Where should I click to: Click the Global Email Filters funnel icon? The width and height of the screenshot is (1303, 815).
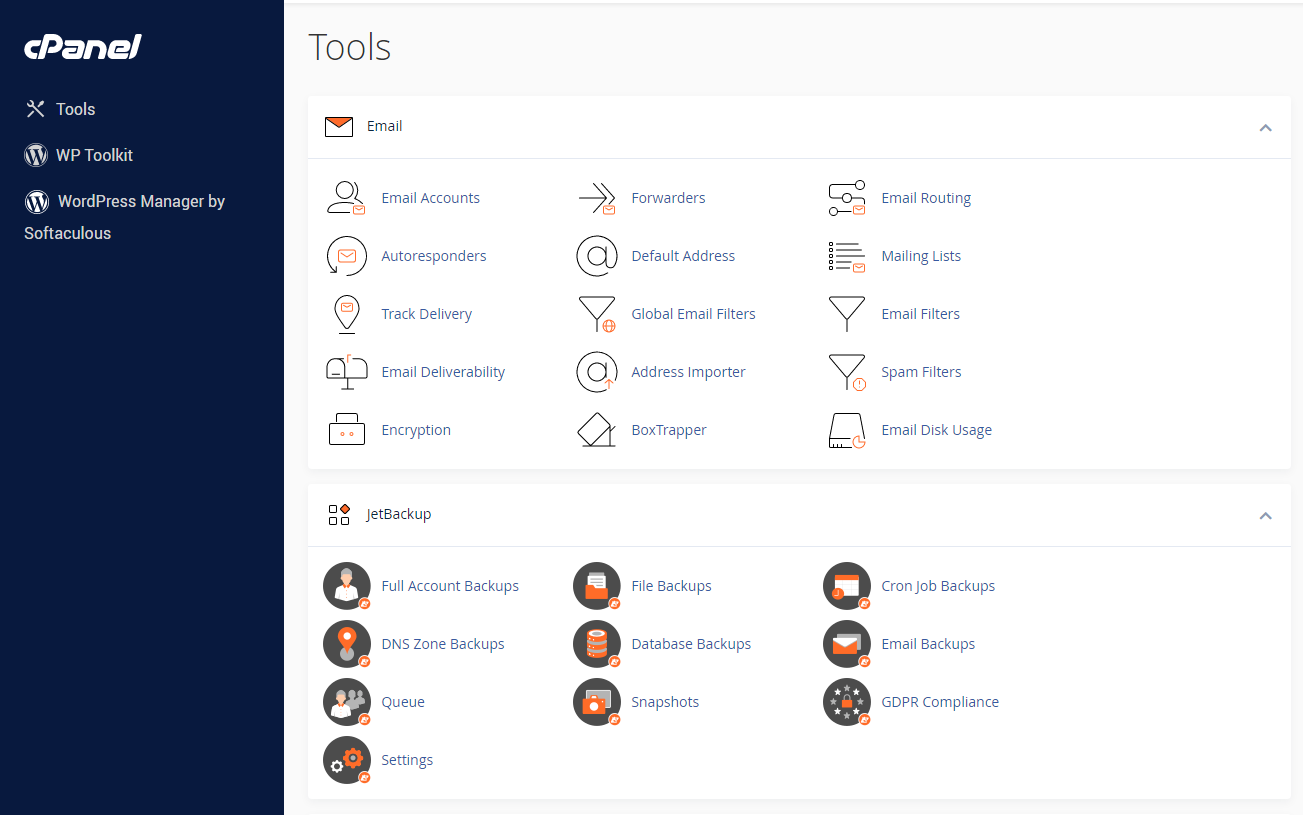597,314
